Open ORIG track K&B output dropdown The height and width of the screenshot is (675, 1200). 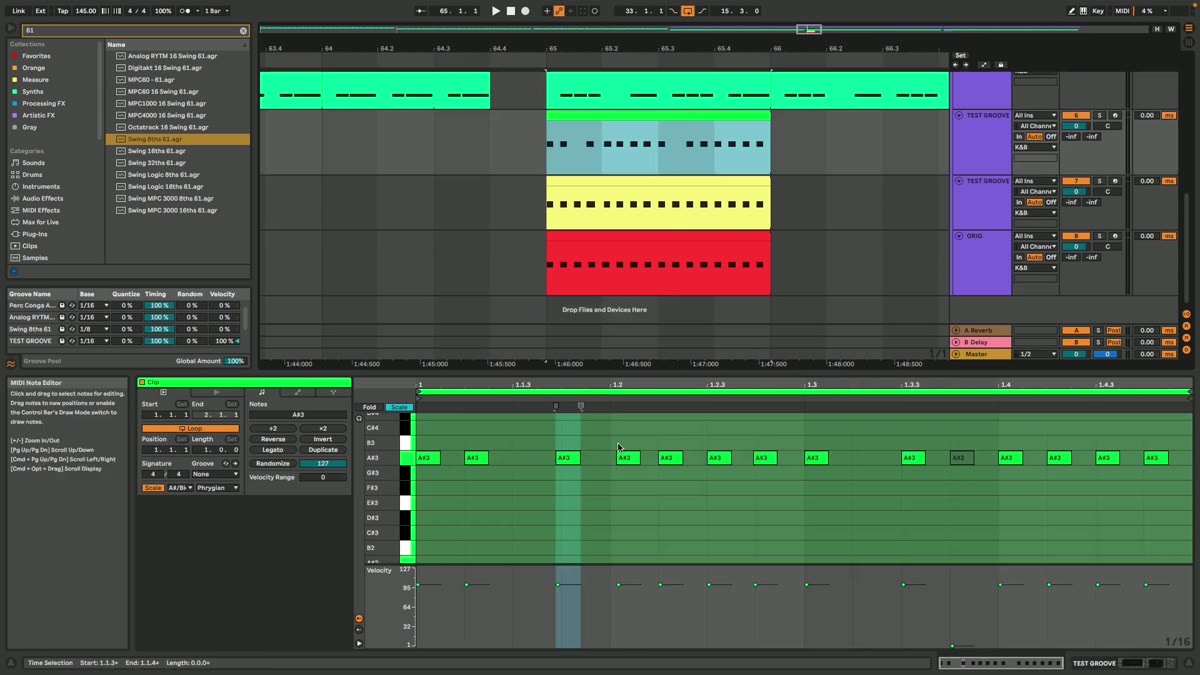1036,267
